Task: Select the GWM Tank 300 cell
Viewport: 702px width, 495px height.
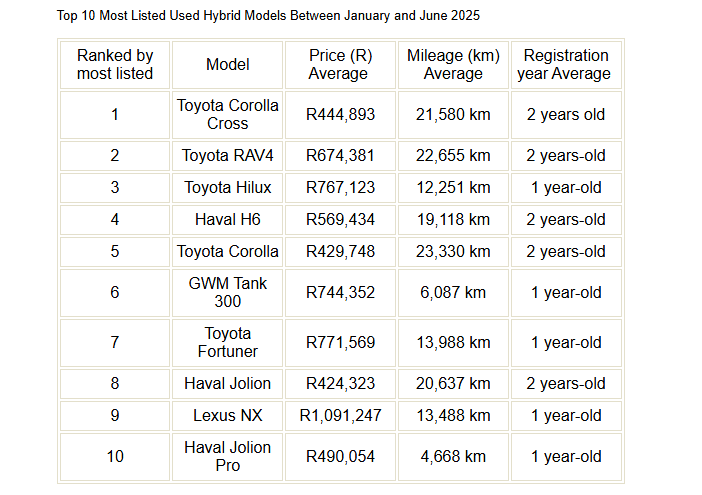Action: point(227,293)
